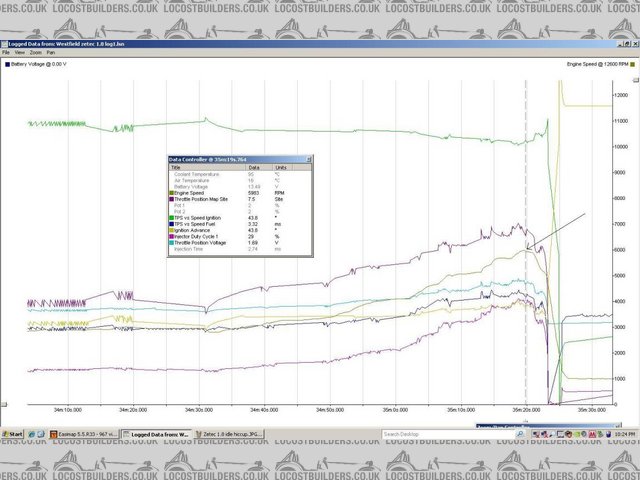Select the Pot 2 row
The height and width of the screenshot is (480, 640).
240,212
